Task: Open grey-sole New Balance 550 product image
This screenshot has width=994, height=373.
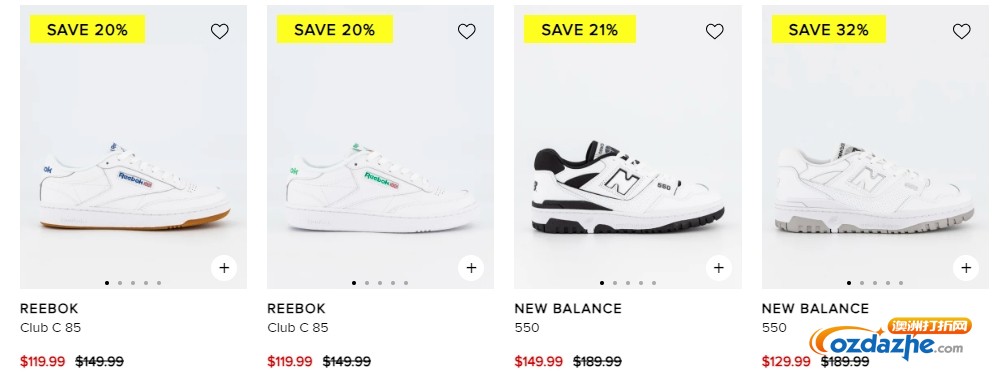Action: click(875, 147)
